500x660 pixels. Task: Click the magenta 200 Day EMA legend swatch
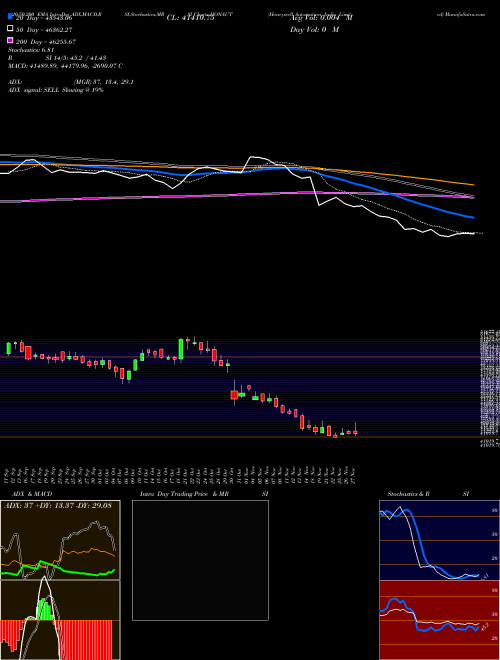[10, 40]
